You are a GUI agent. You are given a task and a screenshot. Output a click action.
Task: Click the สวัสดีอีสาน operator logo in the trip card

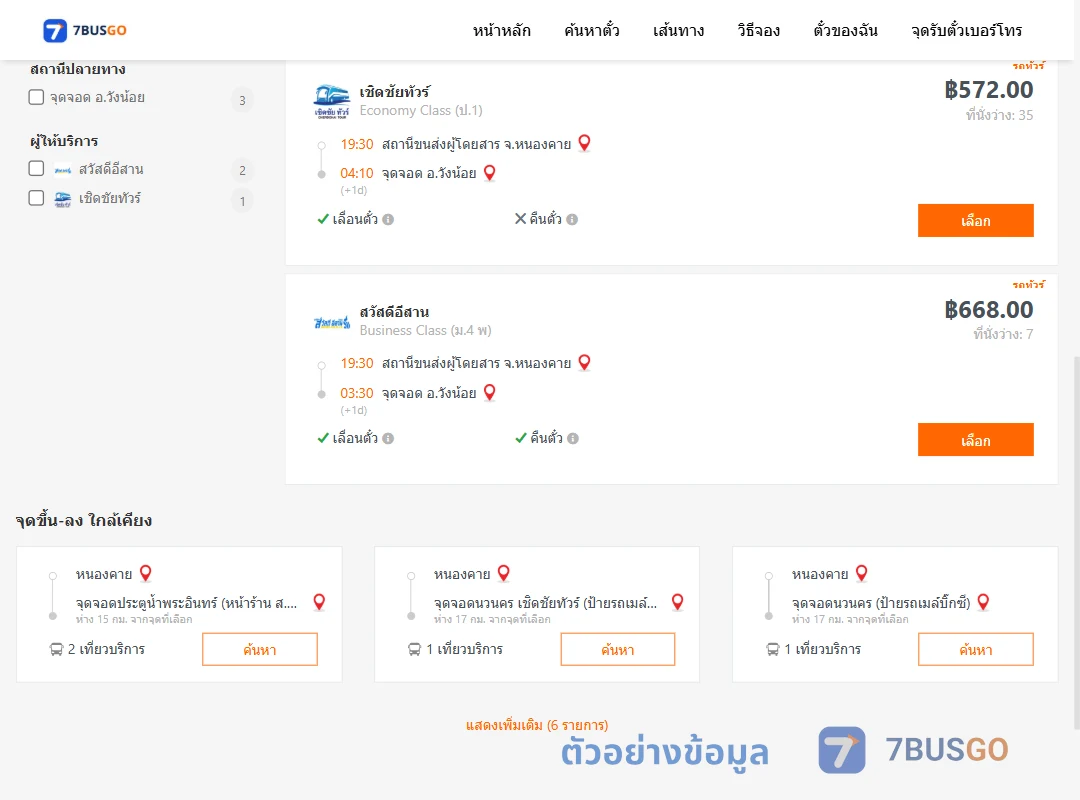coord(332,322)
